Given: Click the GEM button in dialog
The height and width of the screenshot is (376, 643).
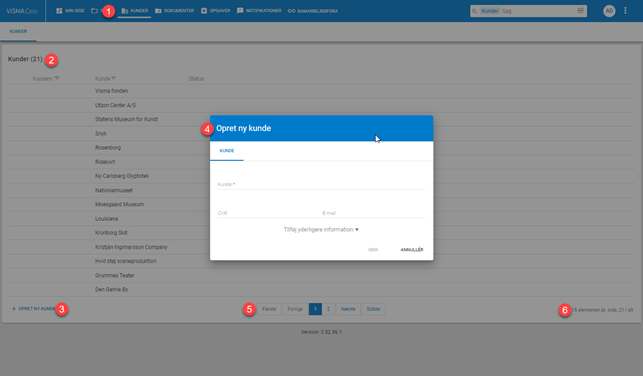Looking at the screenshot, I should tap(373, 250).
